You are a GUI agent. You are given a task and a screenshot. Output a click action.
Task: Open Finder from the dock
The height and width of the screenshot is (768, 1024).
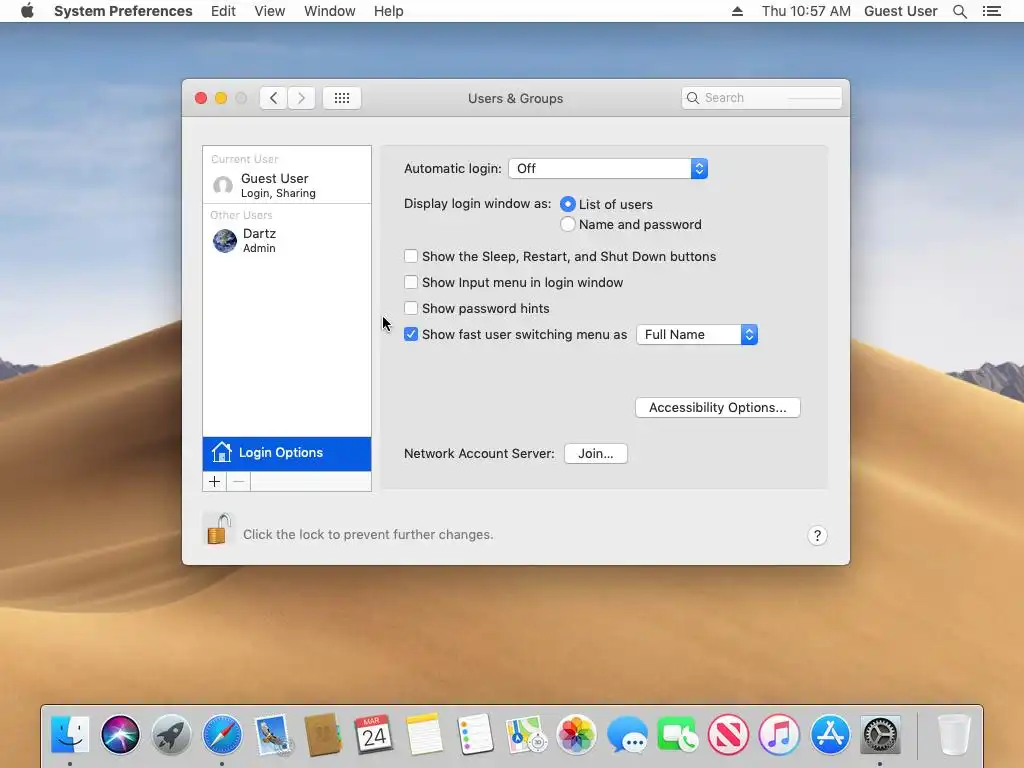point(70,734)
